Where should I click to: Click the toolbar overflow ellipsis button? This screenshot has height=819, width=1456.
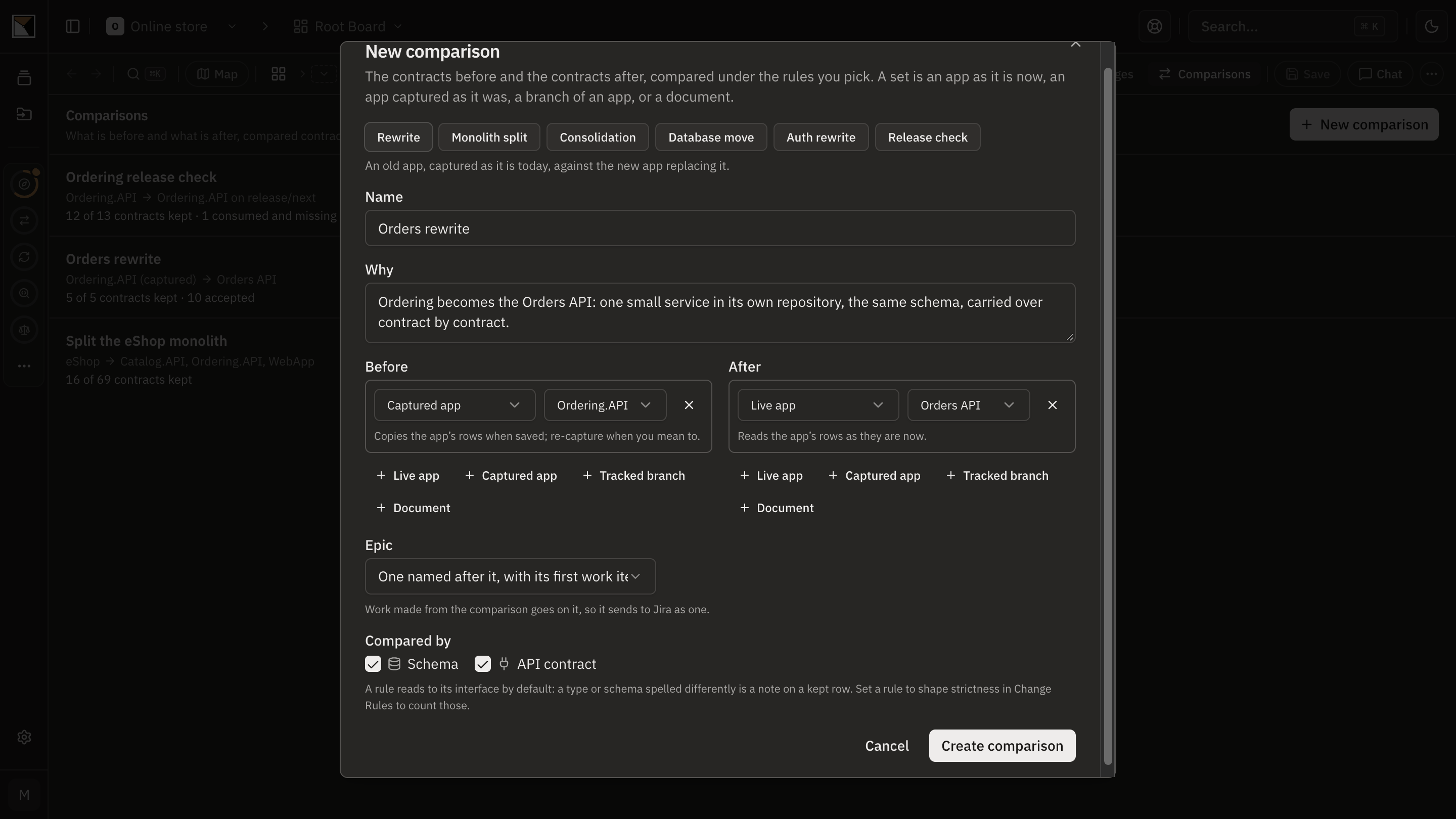[1431, 74]
